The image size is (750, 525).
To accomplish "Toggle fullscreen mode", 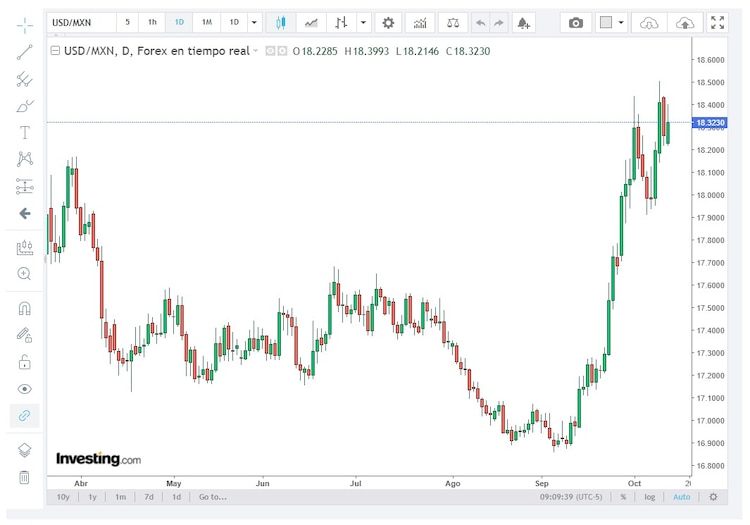I will 717,22.
